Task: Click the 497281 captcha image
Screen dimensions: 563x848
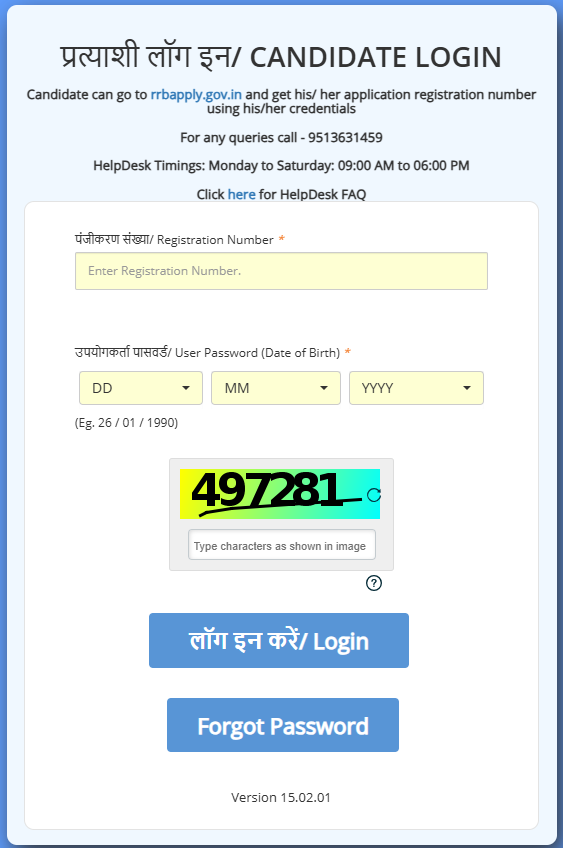Action: point(274,494)
